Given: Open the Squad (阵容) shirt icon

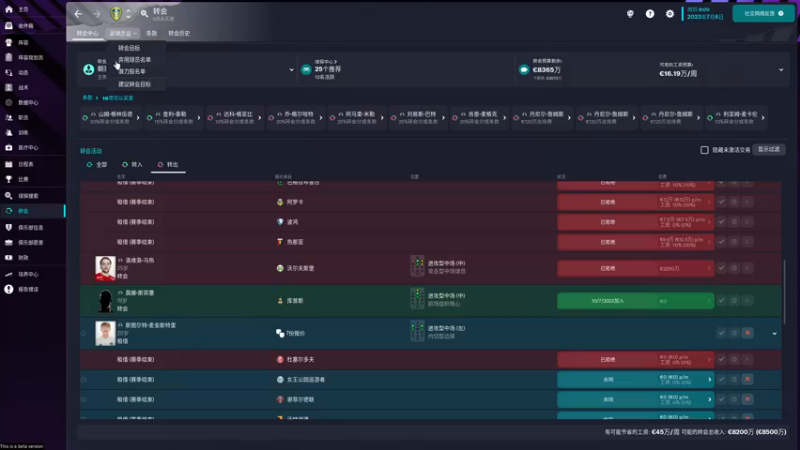Looking at the screenshot, I should 9,42.
